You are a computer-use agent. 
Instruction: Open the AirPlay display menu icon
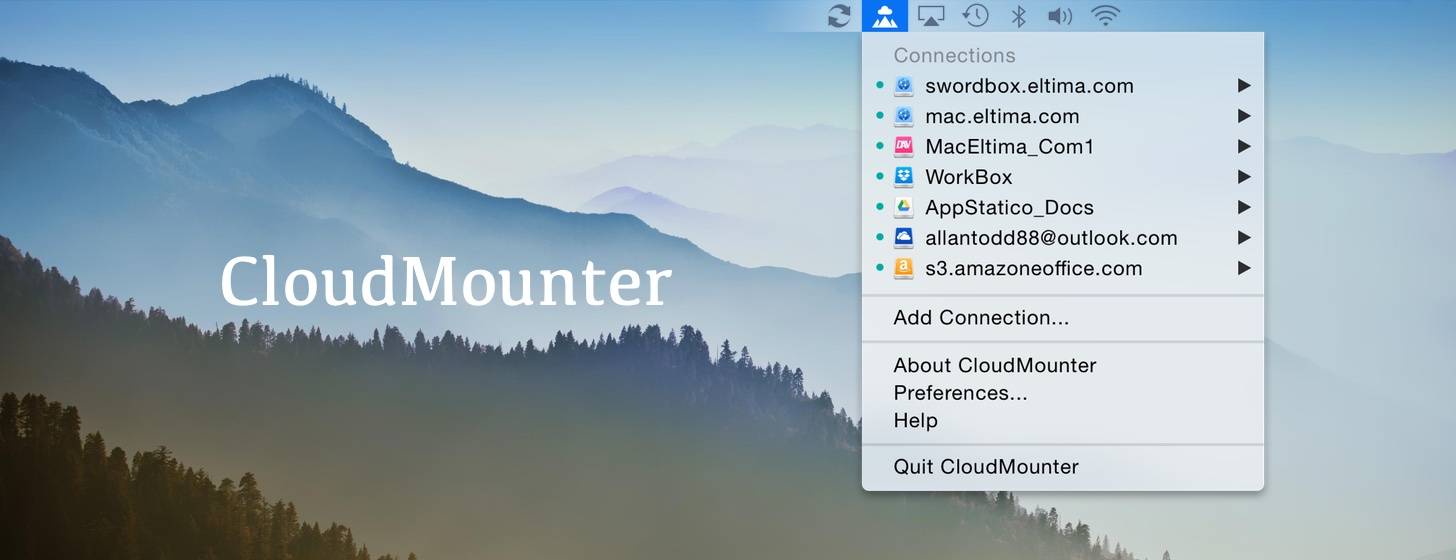931,16
